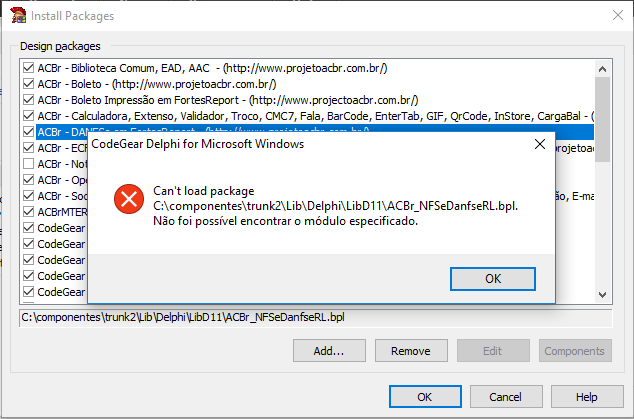
Task: Uncheck the ACBr - Calculadora, Extenso package
Action: point(28,116)
